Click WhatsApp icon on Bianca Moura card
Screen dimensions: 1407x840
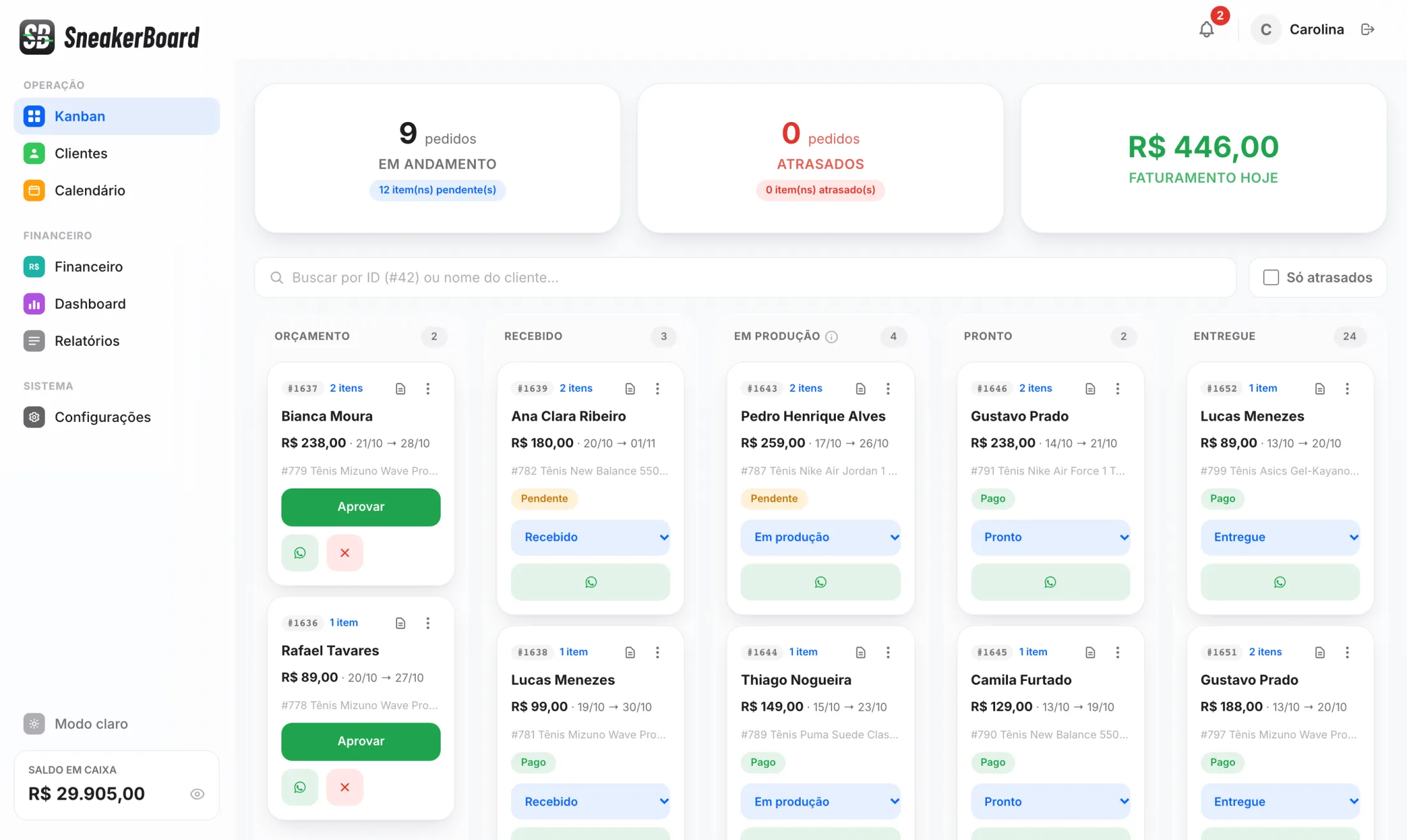(x=300, y=553)
